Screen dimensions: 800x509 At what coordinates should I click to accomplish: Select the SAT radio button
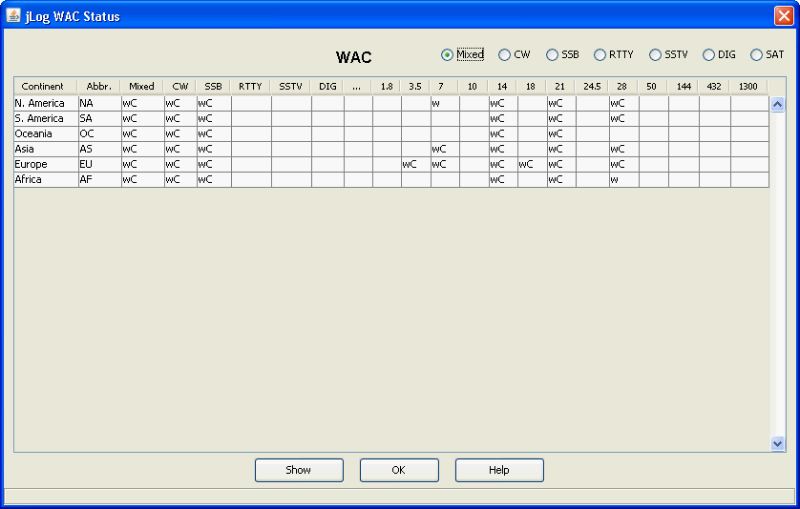756,55
